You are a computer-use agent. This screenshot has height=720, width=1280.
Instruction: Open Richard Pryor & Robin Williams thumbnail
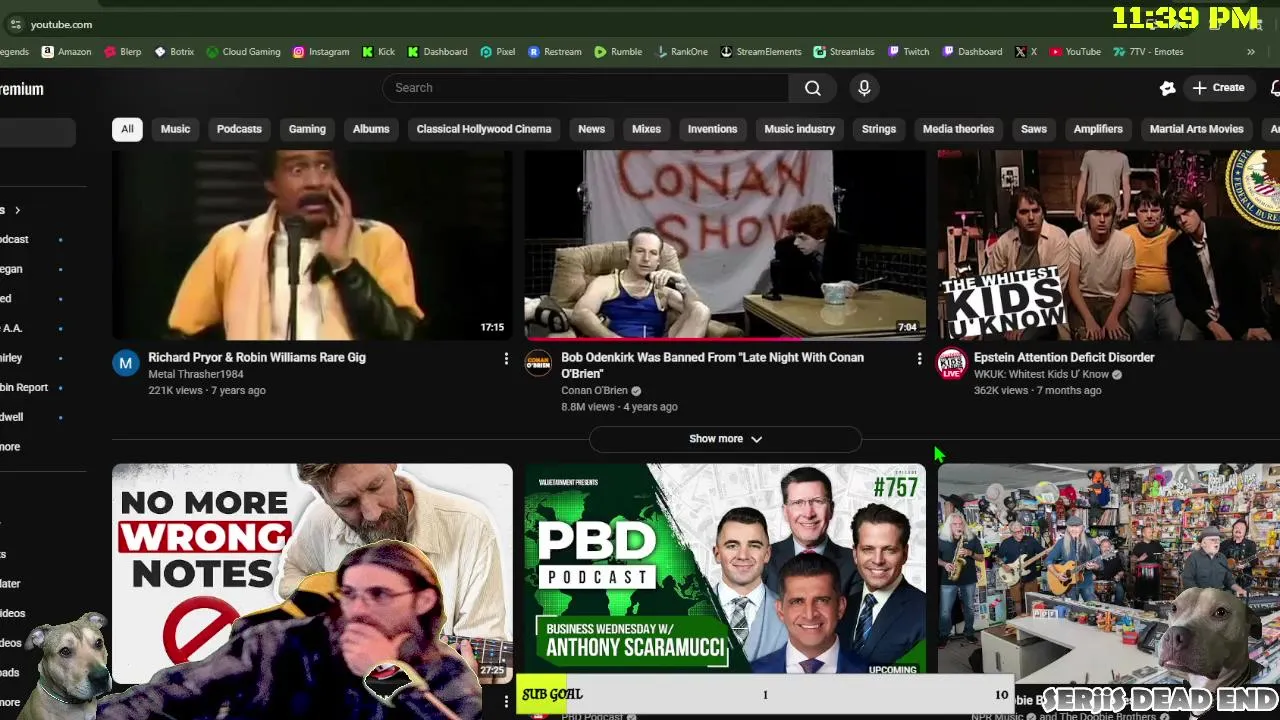click(x=312, y=245)
